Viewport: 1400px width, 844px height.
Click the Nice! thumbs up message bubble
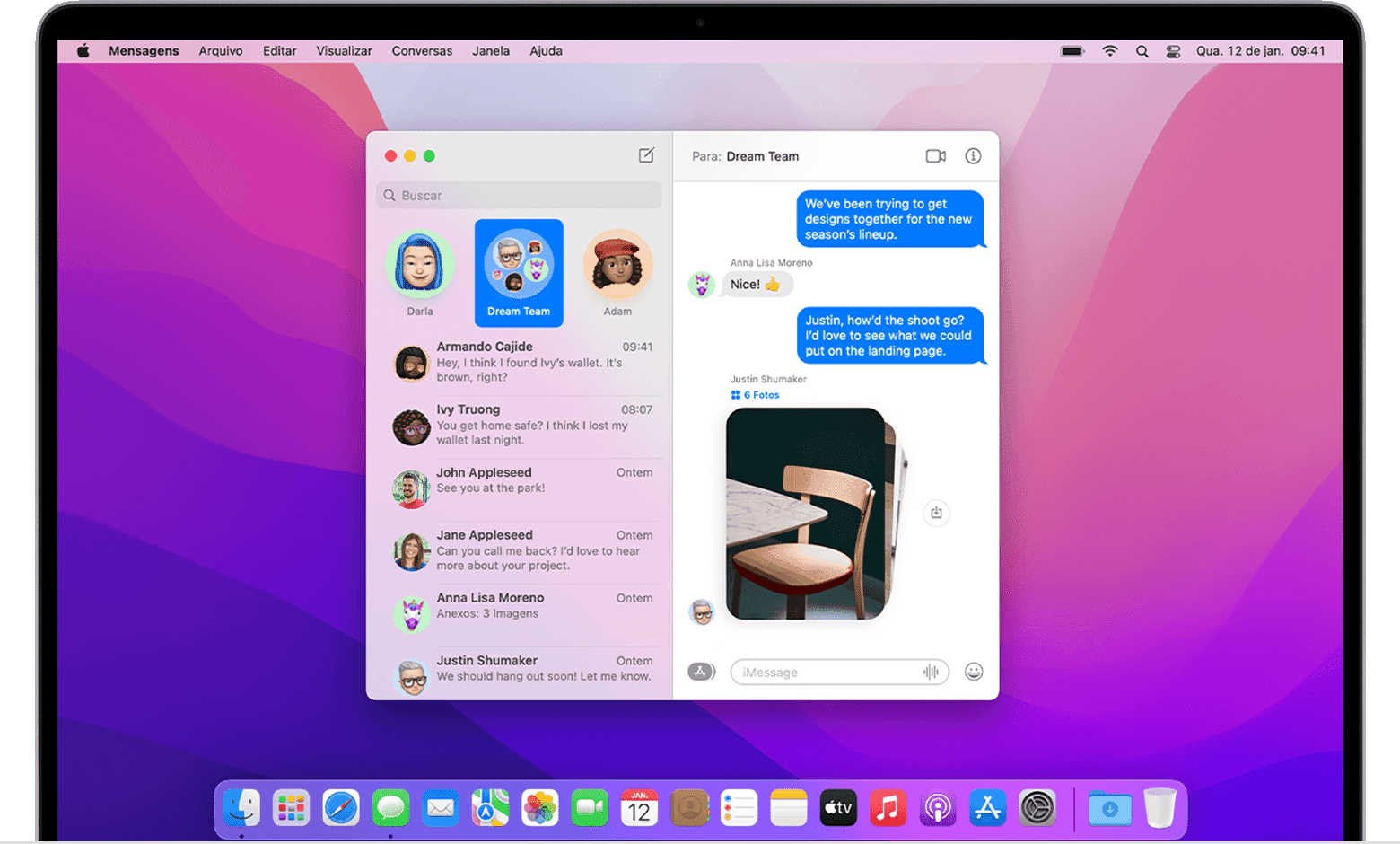[x=757, y=284]
